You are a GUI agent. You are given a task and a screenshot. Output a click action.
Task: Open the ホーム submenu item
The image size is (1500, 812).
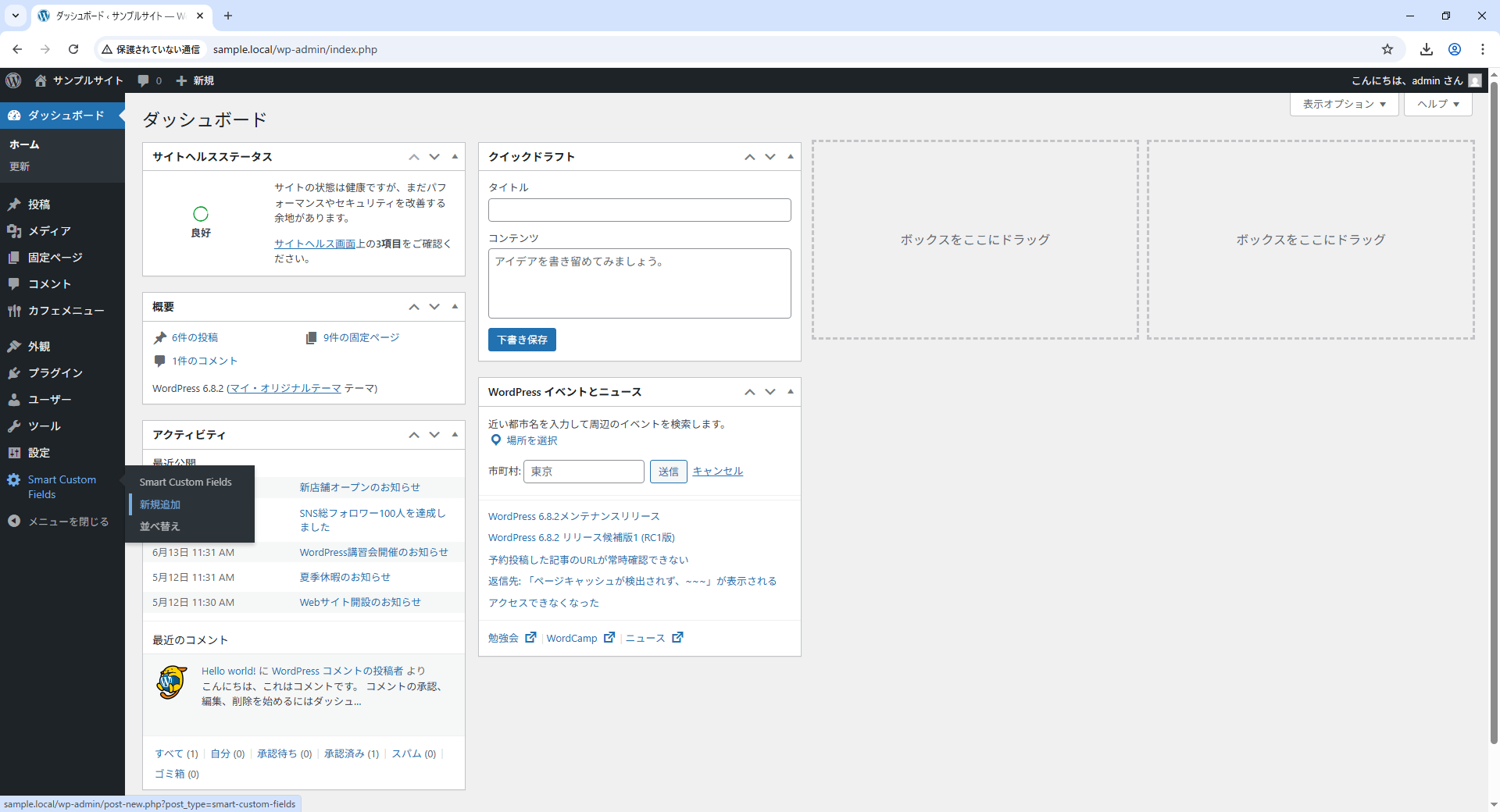(24, 144)
